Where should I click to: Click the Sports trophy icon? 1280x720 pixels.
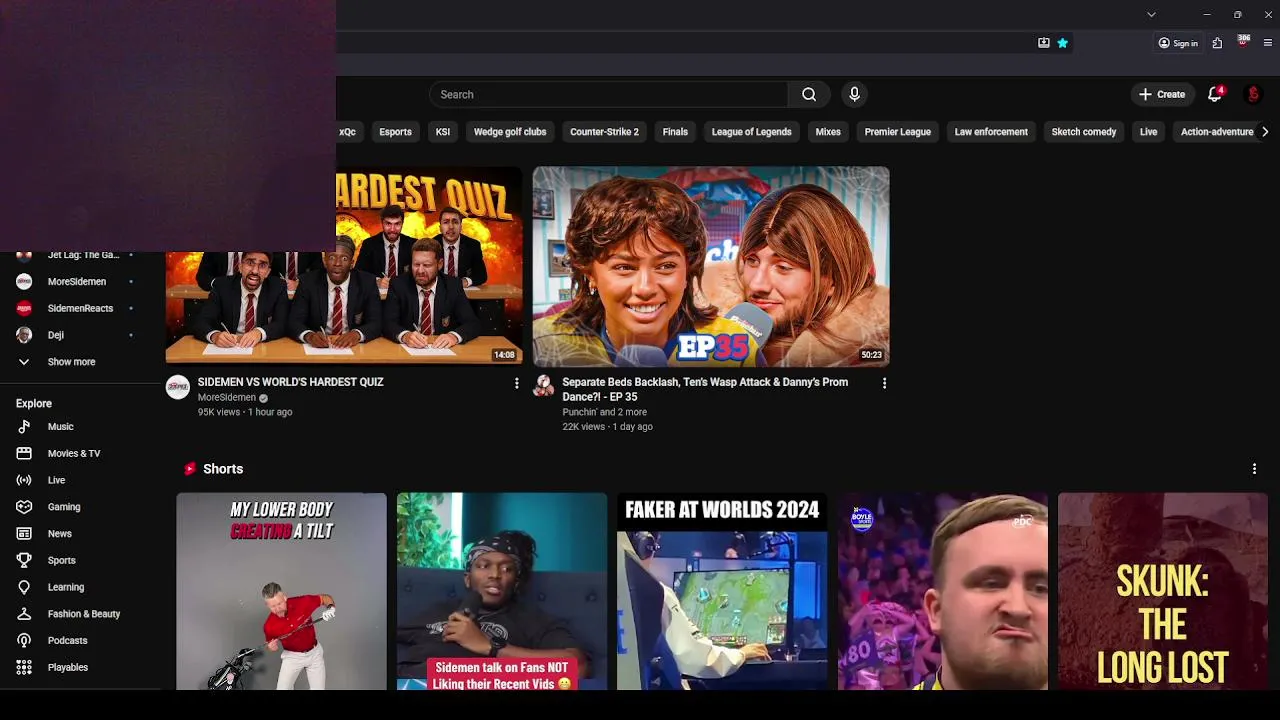click(x=24, y=560)
